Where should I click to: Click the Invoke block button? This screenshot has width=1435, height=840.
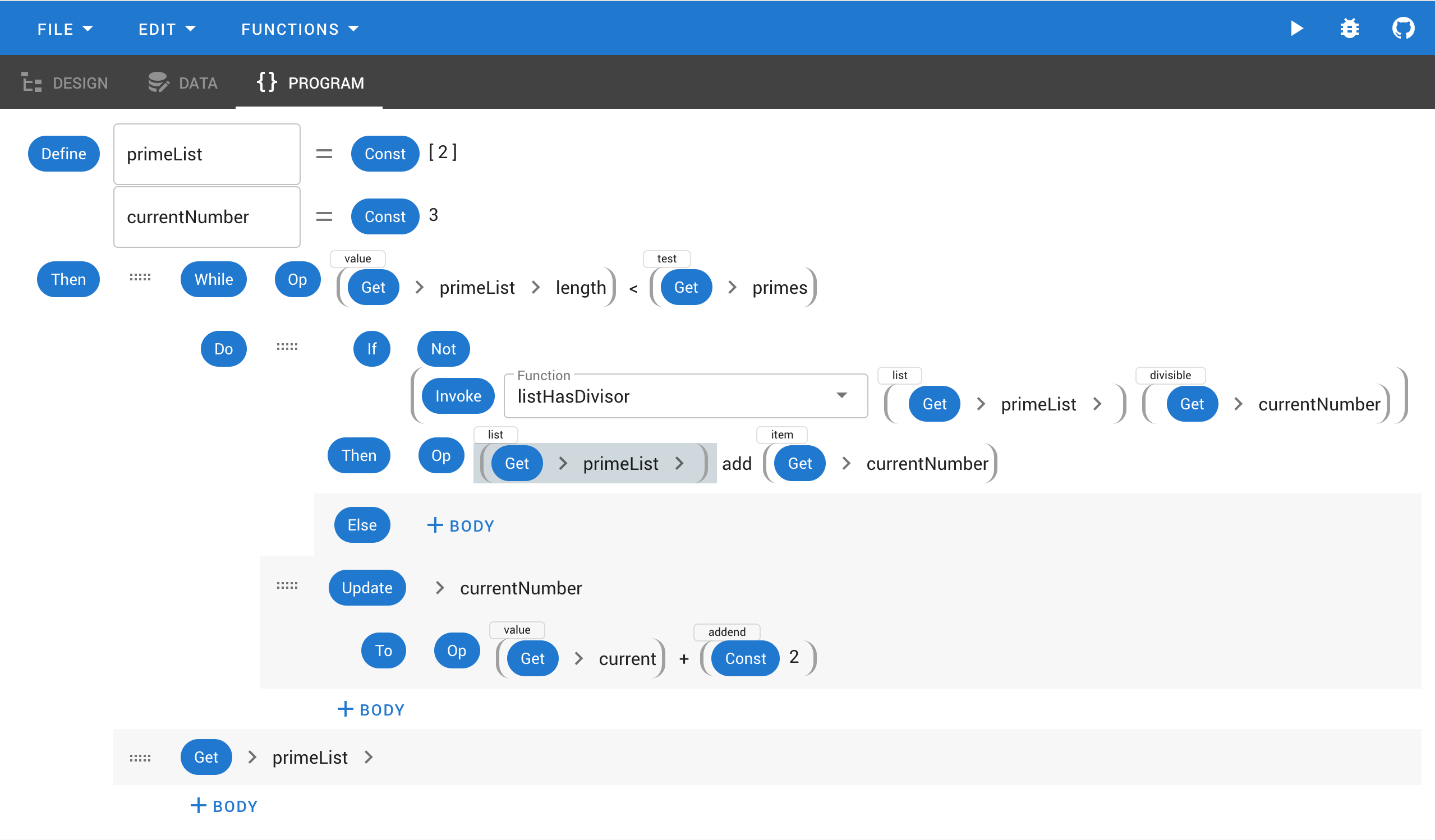pyautogui.click(x=458, y=396)
